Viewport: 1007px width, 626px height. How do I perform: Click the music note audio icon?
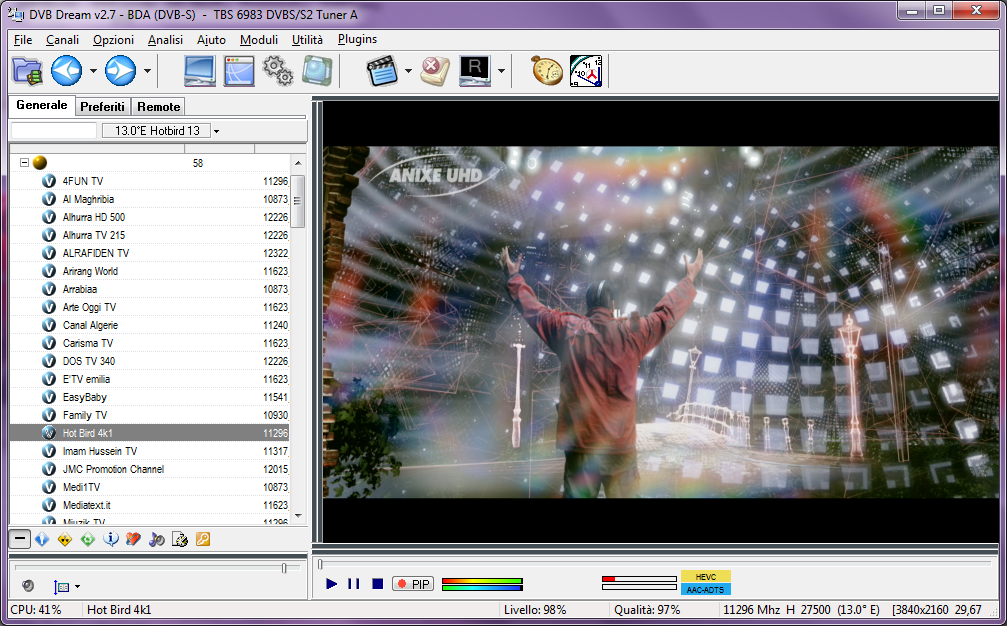157,539
